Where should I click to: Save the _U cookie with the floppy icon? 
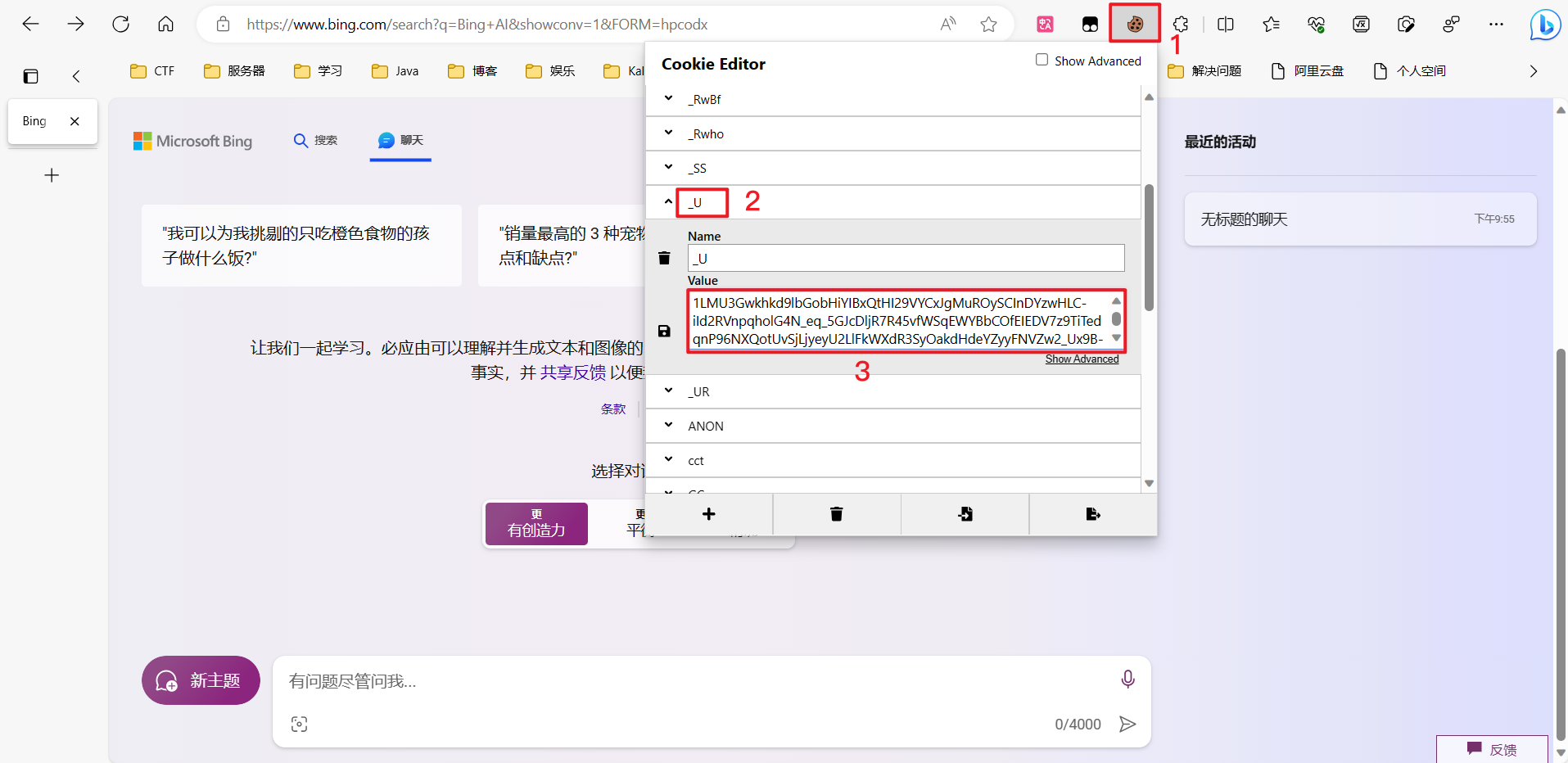664,331
